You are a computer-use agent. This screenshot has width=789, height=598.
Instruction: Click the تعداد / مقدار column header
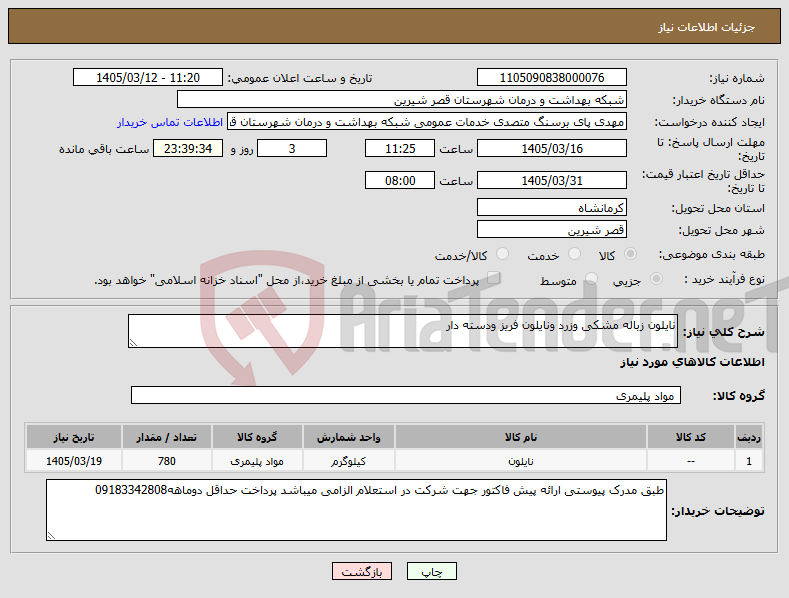coord(167,437)
